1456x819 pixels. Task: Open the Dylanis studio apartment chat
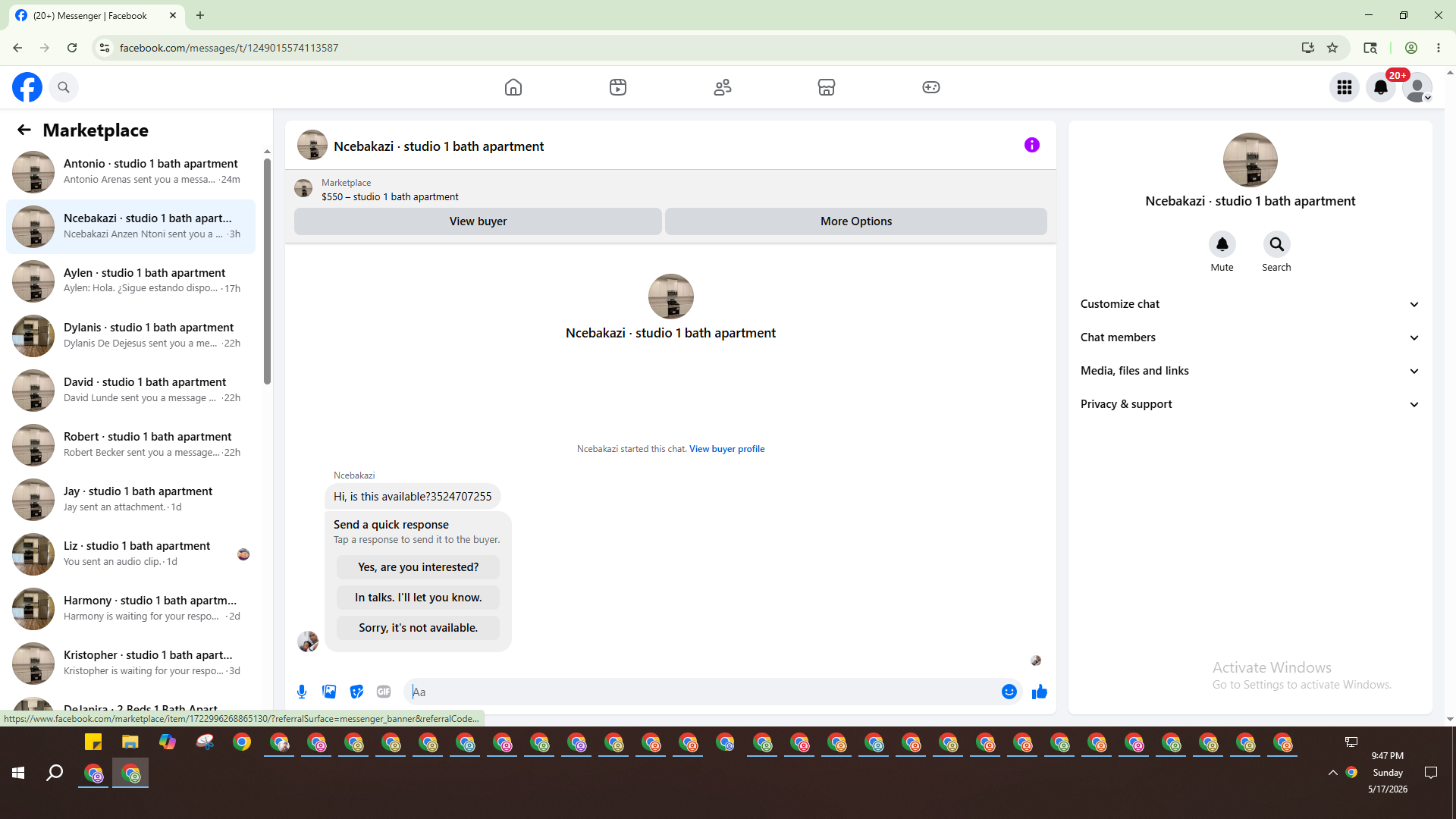(x=130, y=336)
